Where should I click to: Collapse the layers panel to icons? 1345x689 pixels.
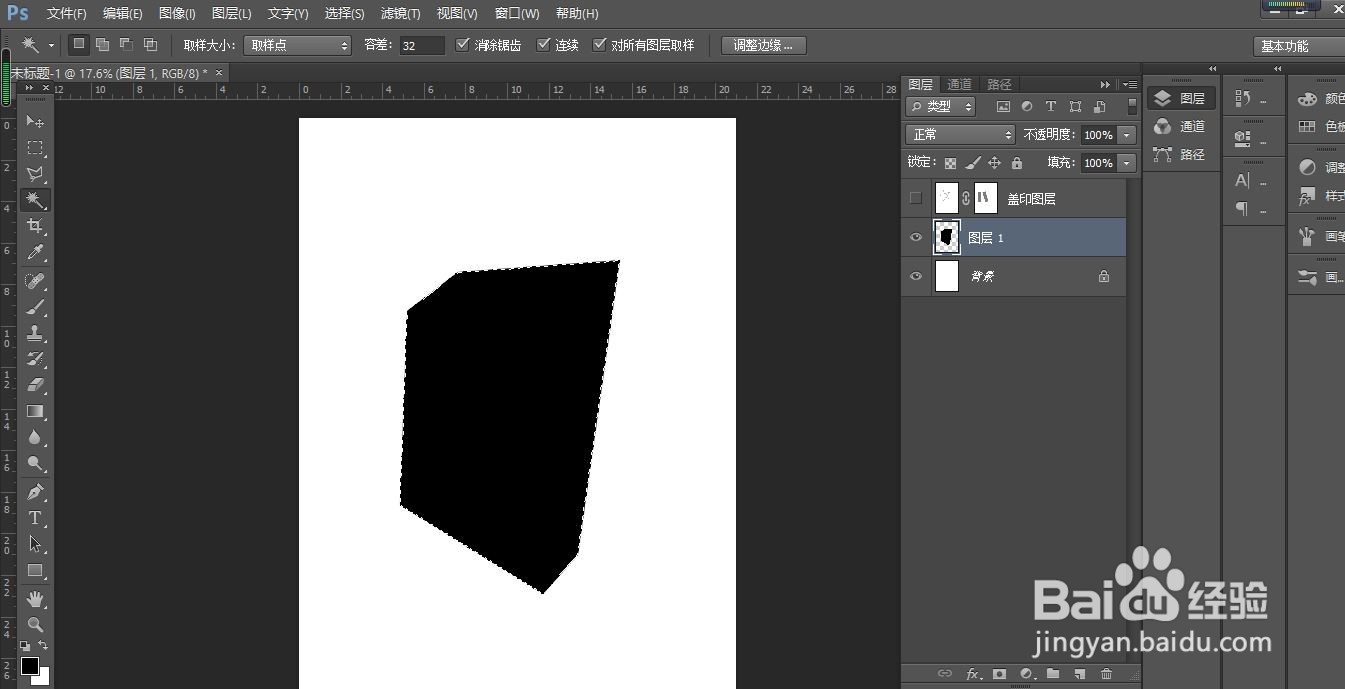tap(1105, 84)
